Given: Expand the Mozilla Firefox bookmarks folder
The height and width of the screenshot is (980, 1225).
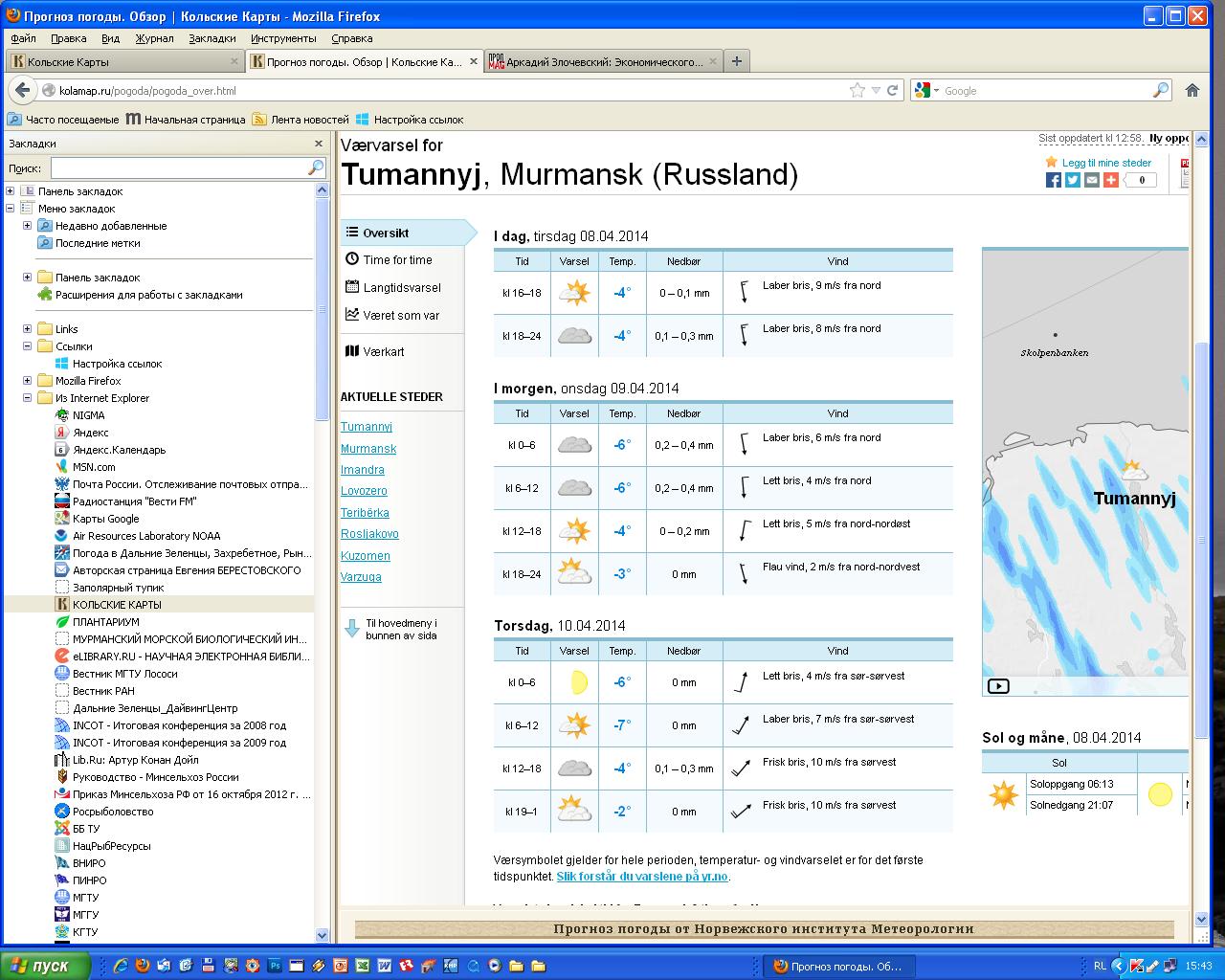Looking at the screenshot, I should click(x=27, y=381).
